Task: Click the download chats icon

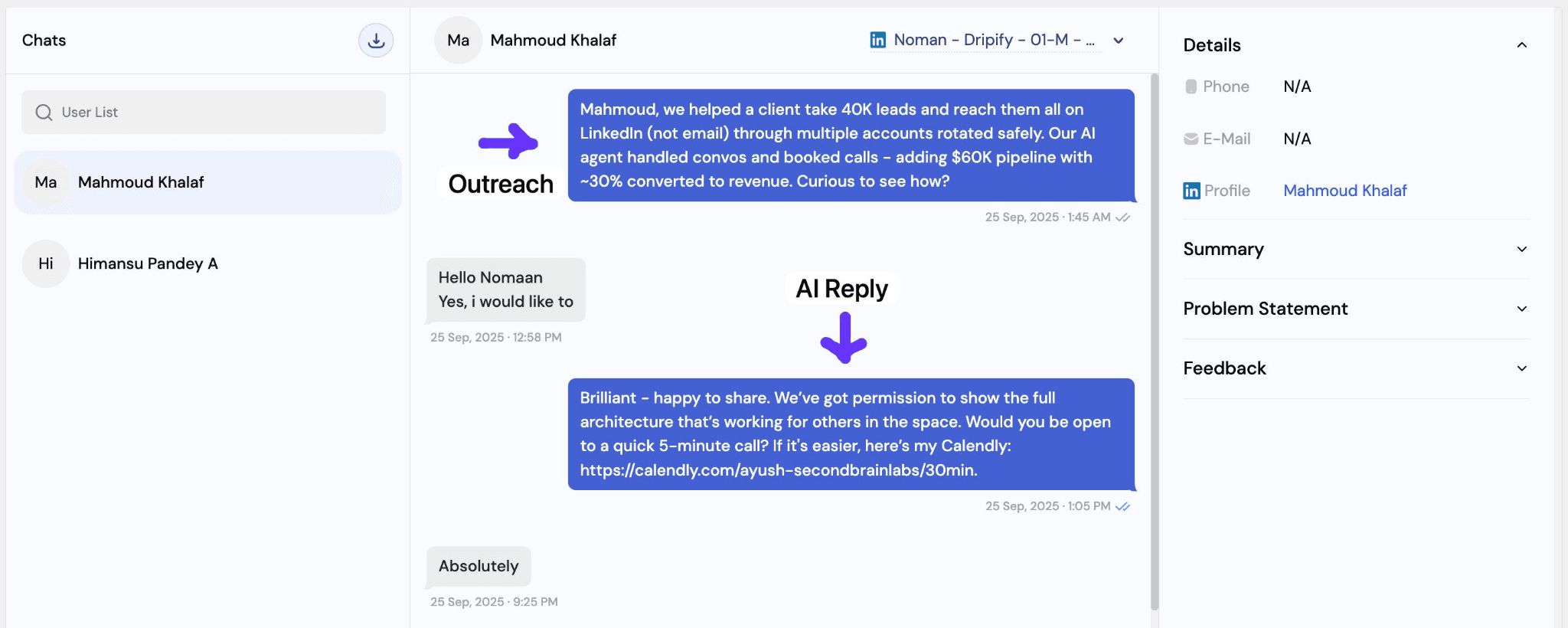Action: point(376,40)
